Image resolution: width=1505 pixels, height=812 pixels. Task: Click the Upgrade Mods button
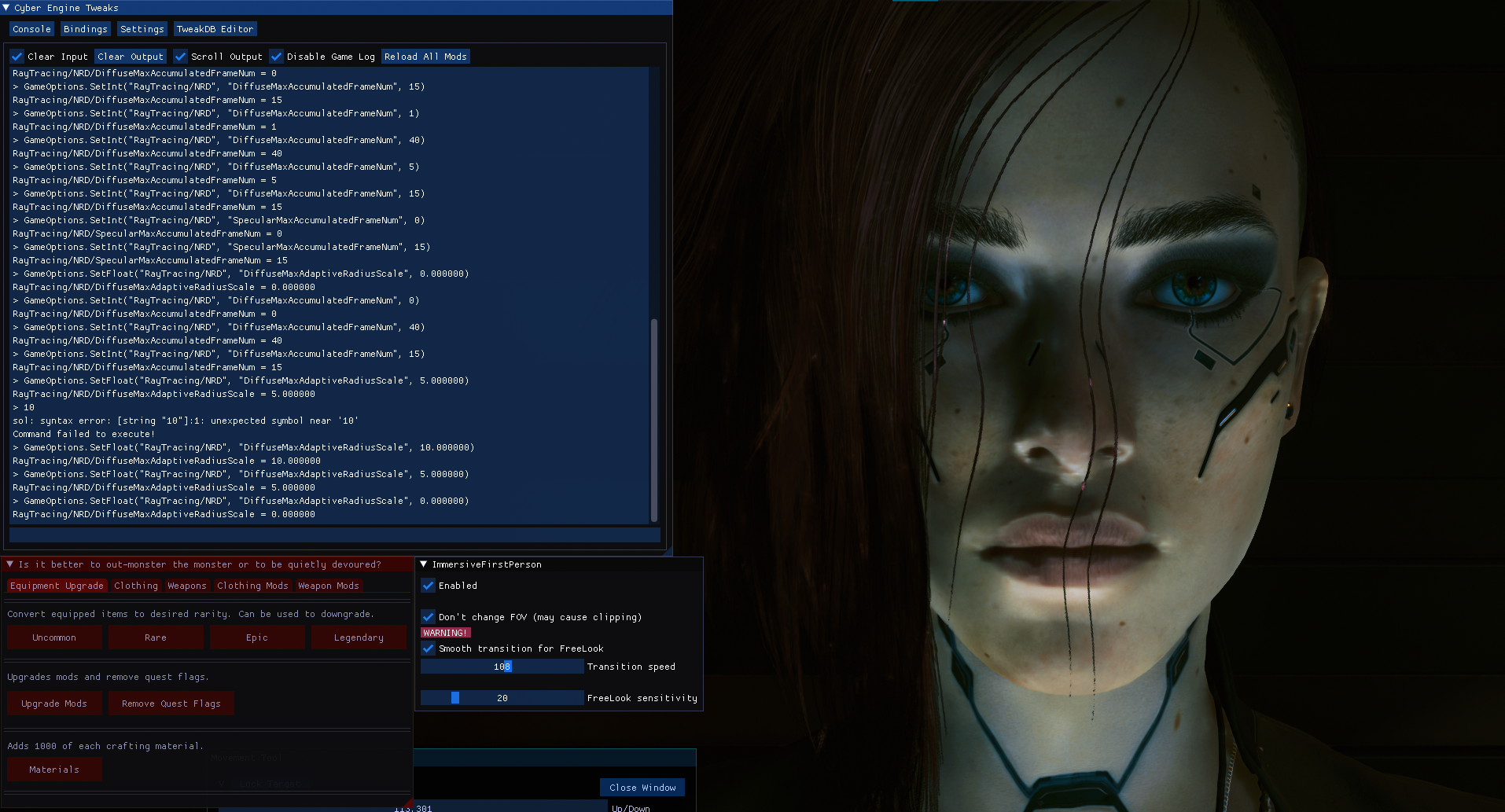tap(54, 704)
